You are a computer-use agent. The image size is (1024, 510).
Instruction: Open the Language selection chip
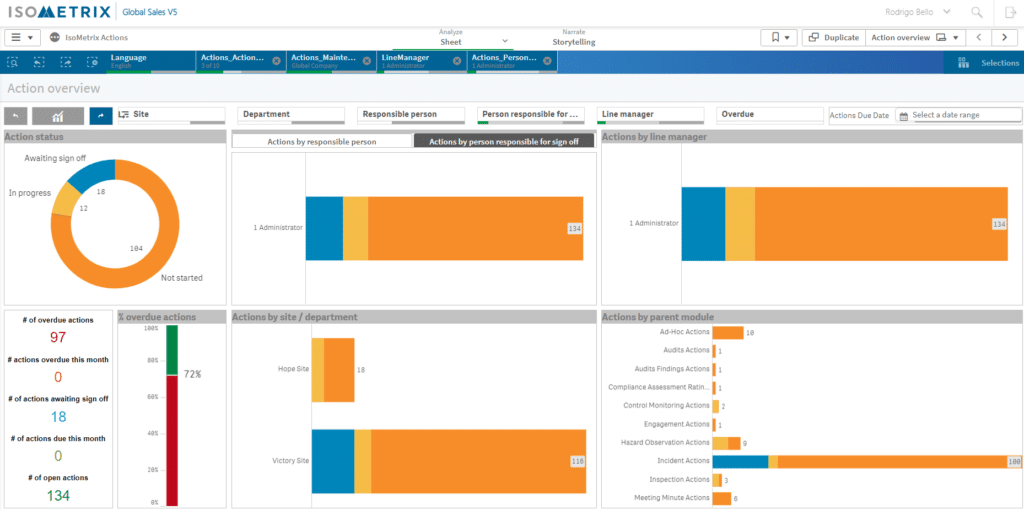(x=150, y=62)
